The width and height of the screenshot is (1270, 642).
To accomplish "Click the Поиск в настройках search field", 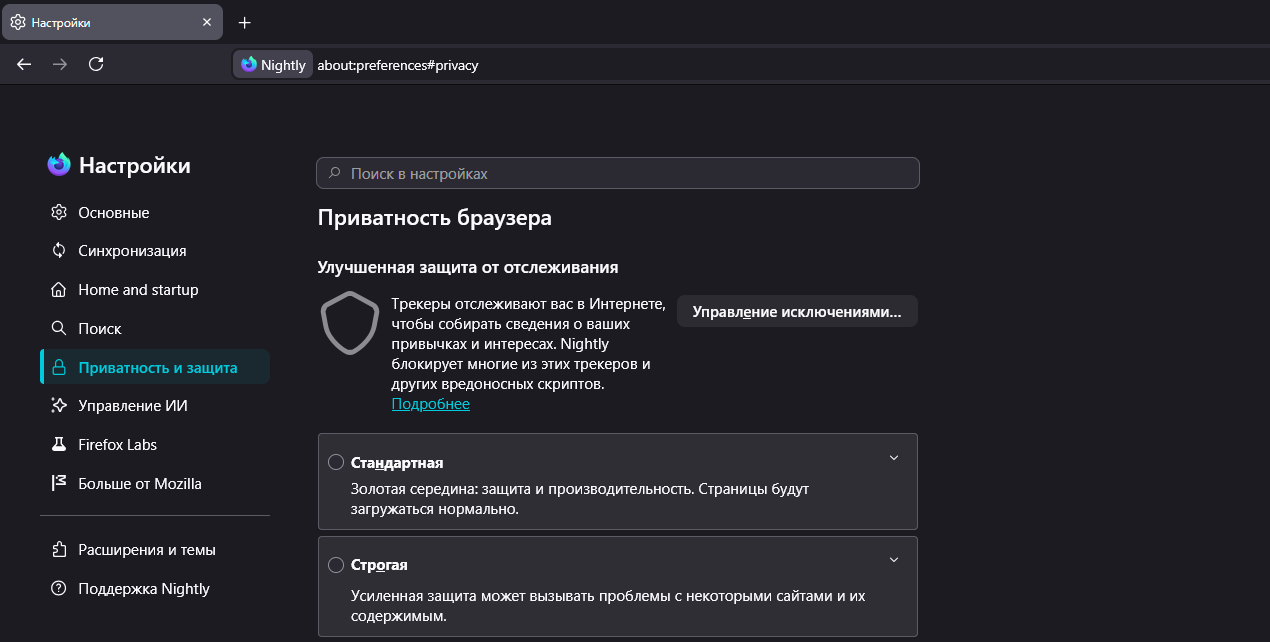I will click(x=618, y=173).
